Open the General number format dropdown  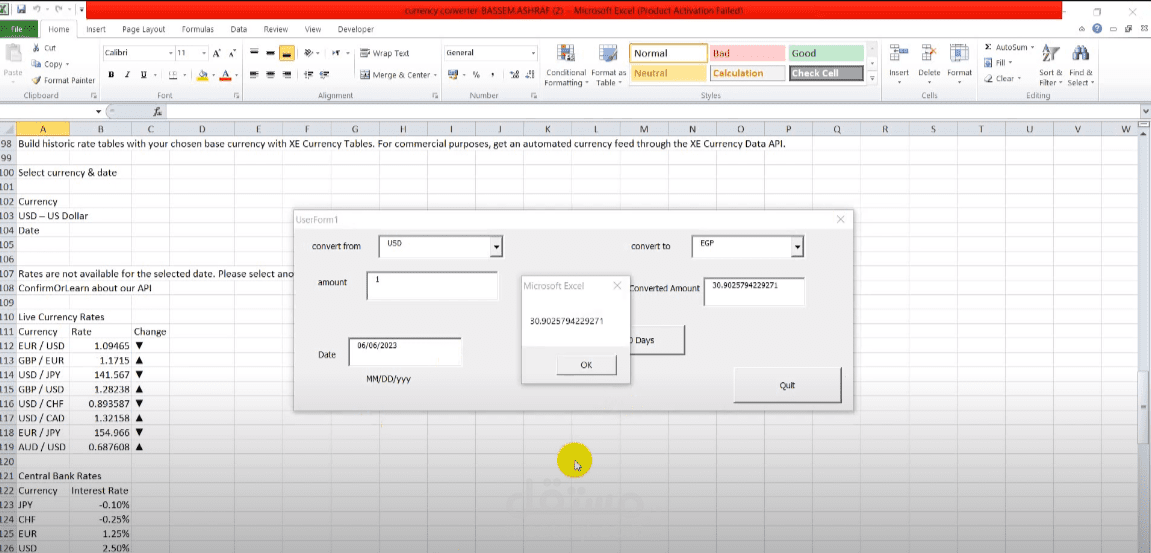534,53
